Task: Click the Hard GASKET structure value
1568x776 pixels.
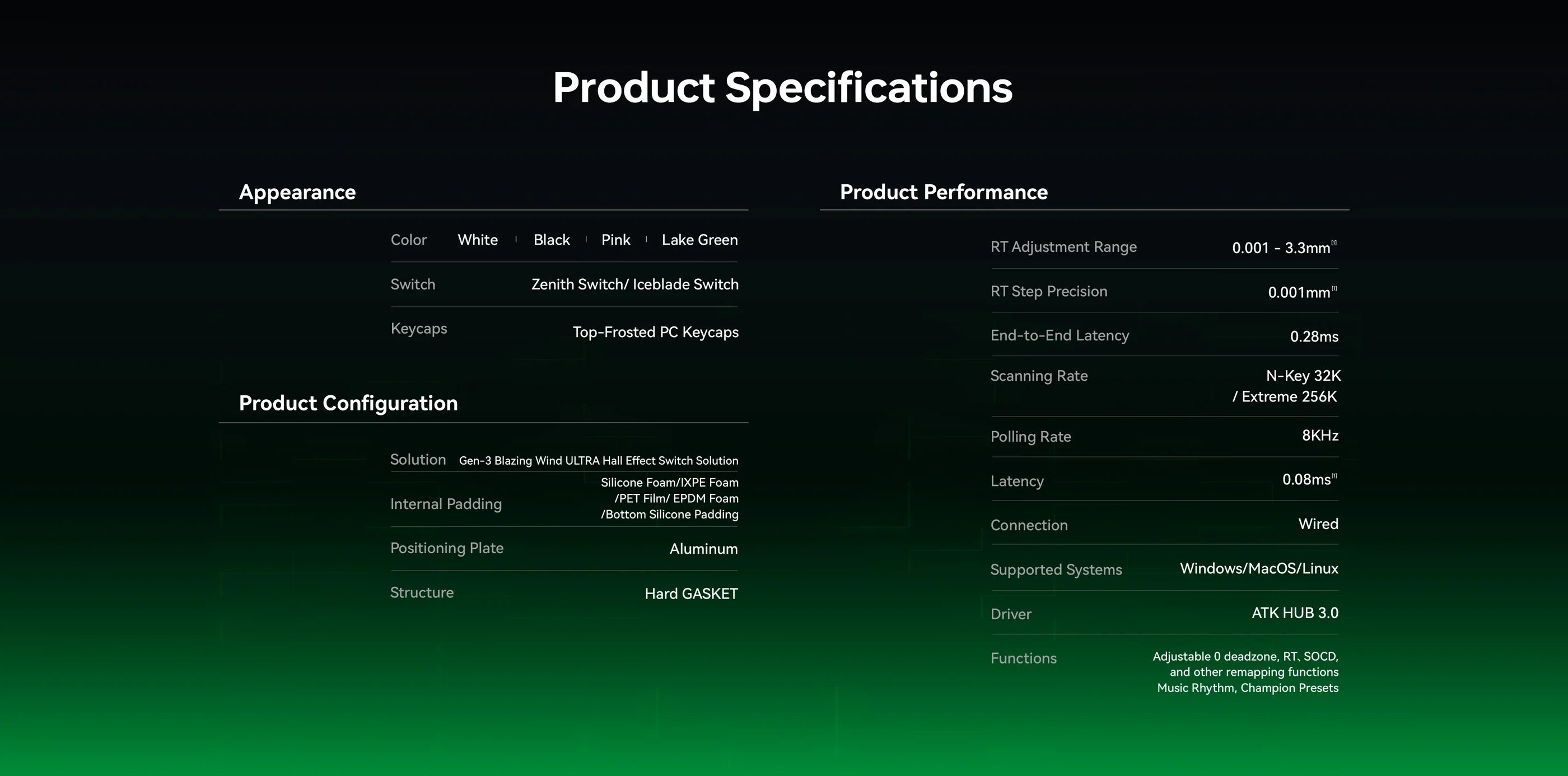Action: 691,593
